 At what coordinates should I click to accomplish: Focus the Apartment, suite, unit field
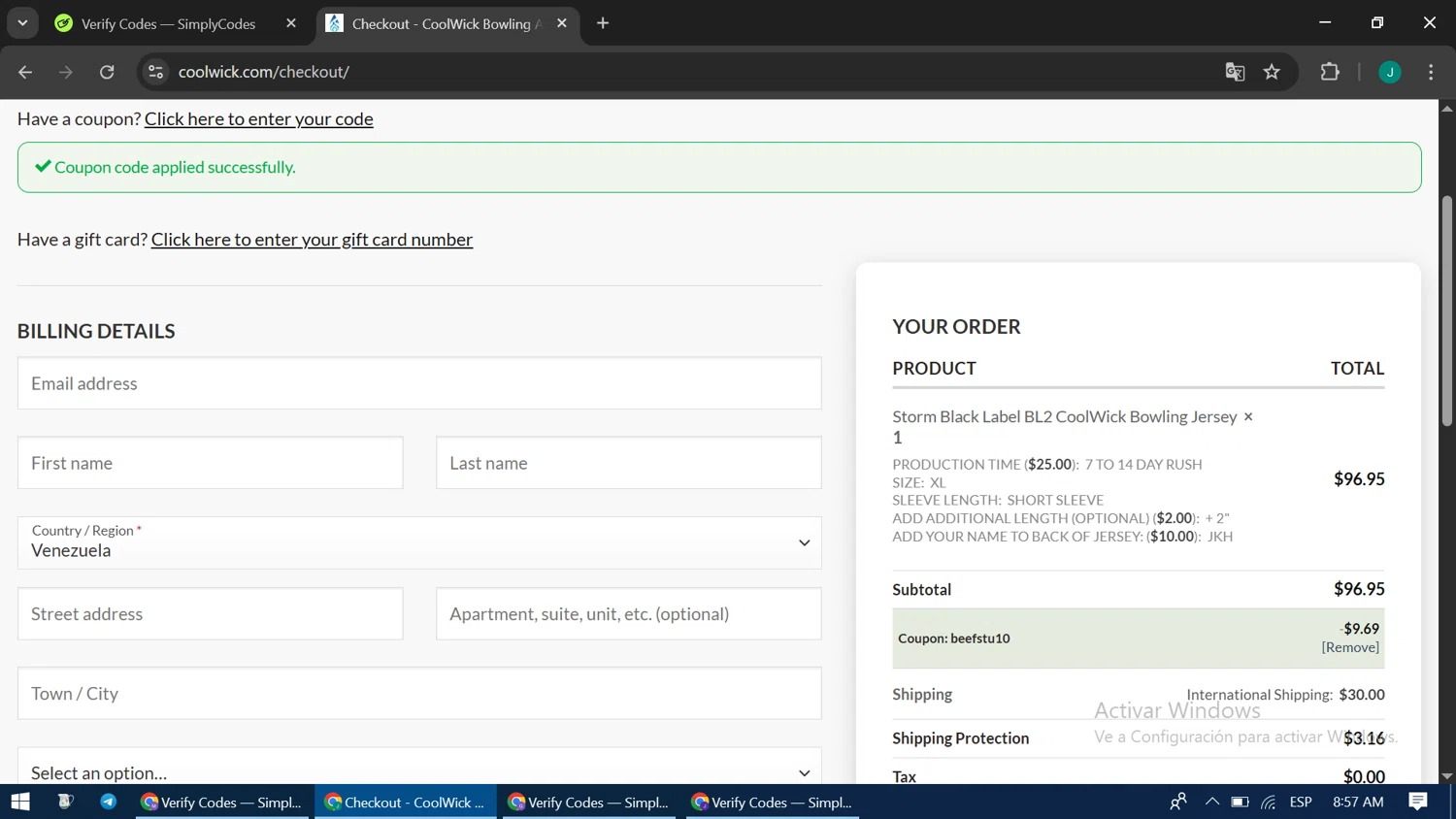tap(628, 613)
